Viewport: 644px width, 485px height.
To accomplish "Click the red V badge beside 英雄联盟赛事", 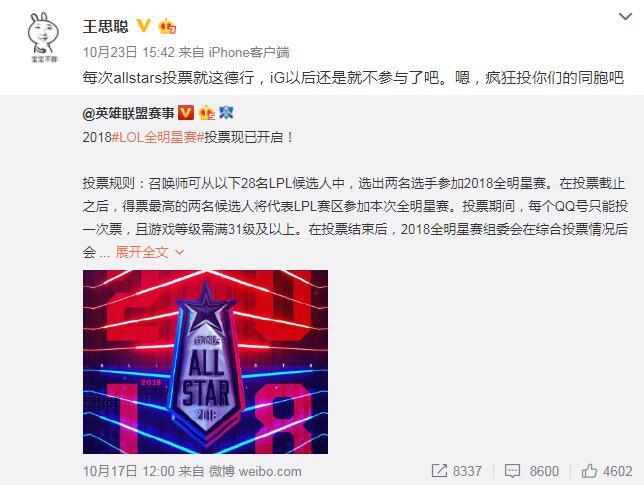I will click(186, 113).
